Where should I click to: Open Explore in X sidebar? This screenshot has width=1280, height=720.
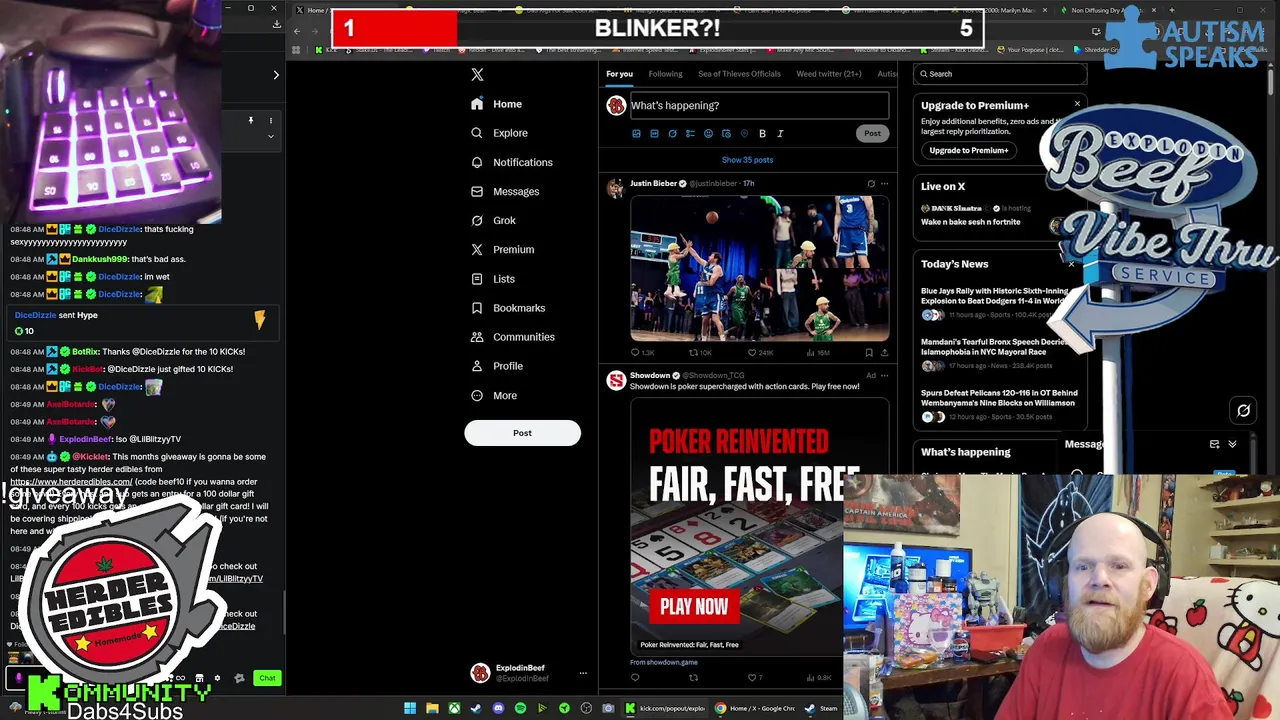499,133
